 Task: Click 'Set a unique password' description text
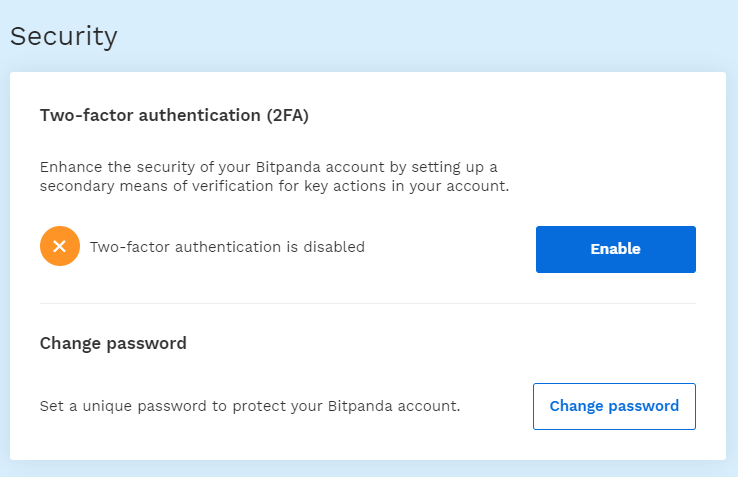coord(250,406)
